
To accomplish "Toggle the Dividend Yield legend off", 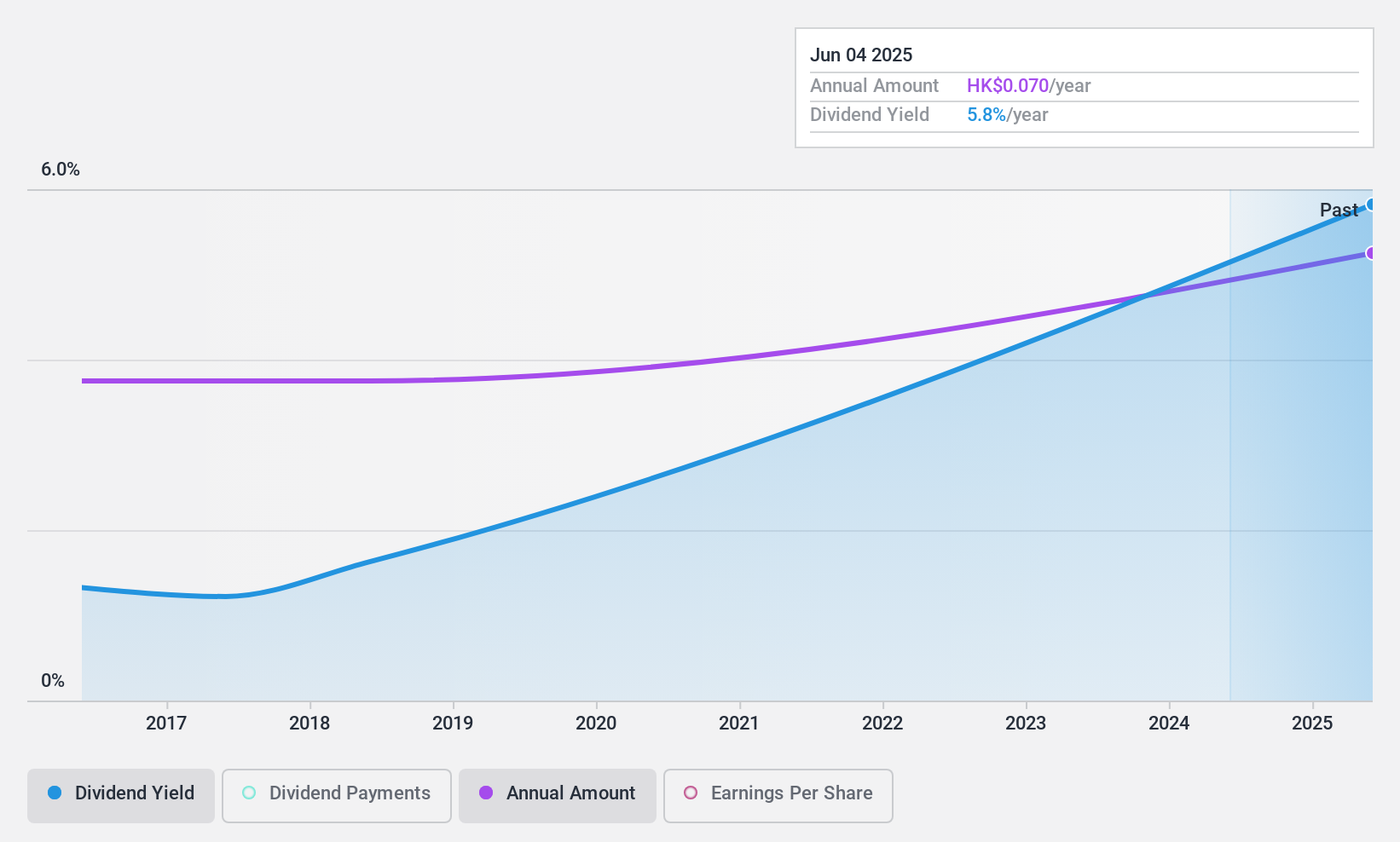I will [x=120, y=793].
